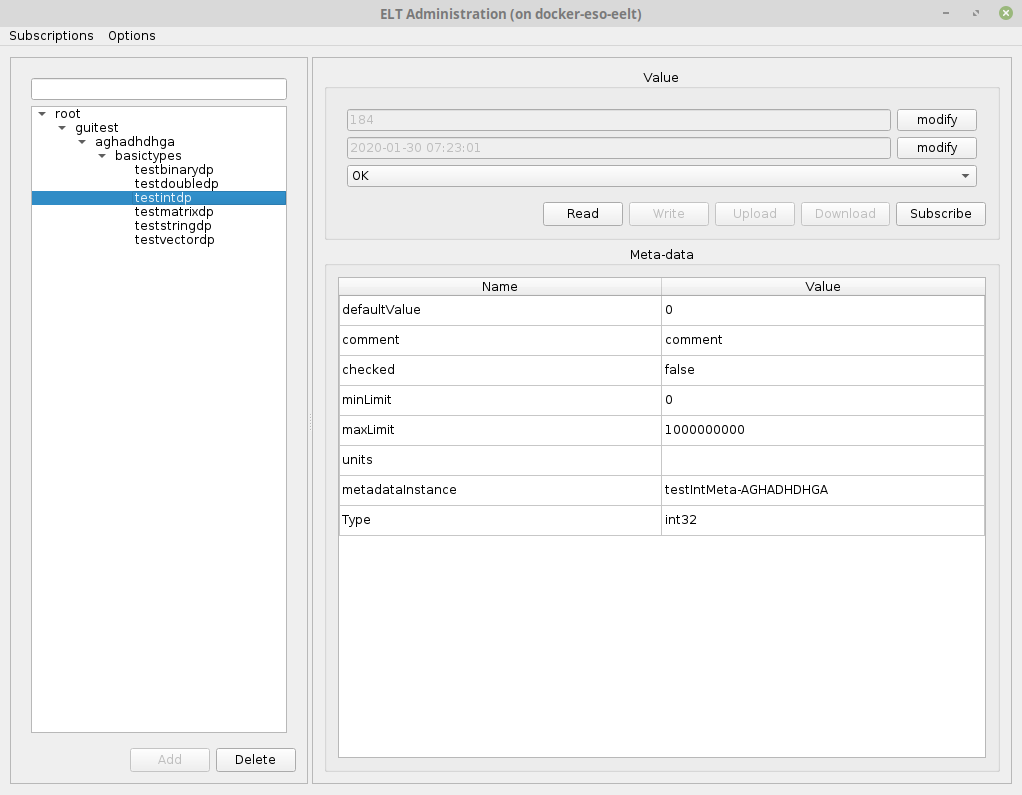Viewport: 1022px width, 795px height.
Task: Select teststringdp in the tree
Action: coord(173,226)
